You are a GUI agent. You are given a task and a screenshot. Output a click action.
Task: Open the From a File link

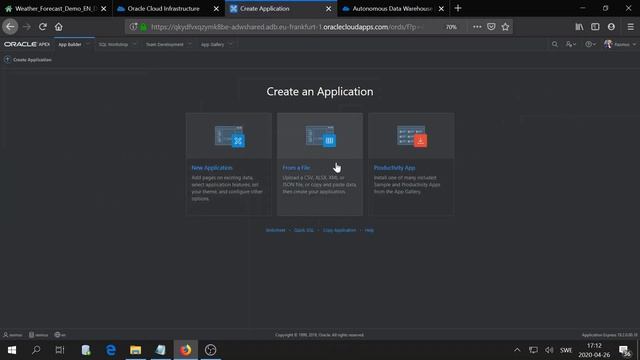coord(296,168)
